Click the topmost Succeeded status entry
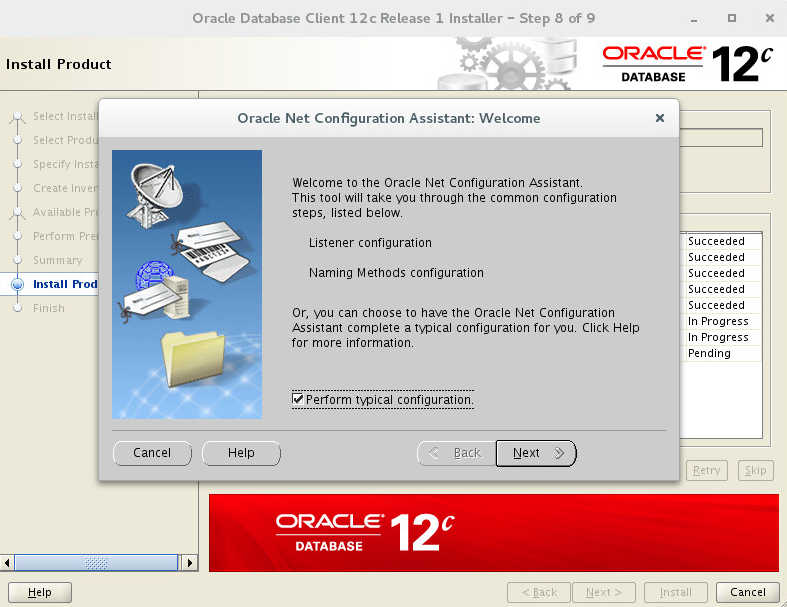This screenshot has width=787, height=607. coord(716,241)
